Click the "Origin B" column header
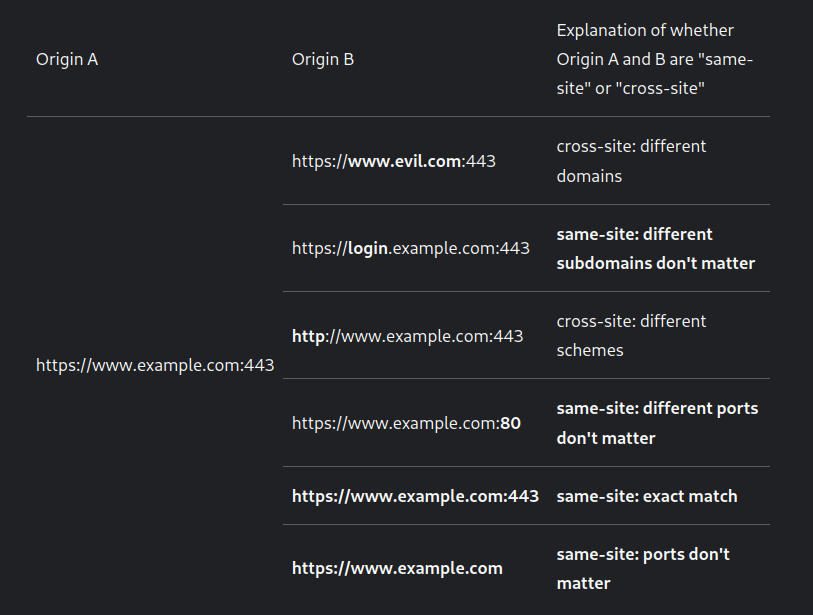Screen dimensions: 813x615 click(322, 59)
